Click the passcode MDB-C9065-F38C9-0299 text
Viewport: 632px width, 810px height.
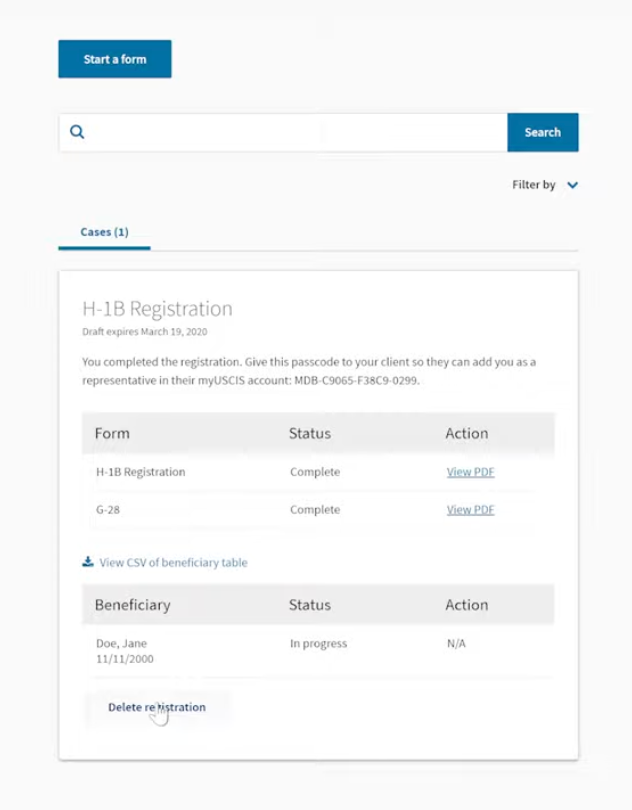point(356,381)
